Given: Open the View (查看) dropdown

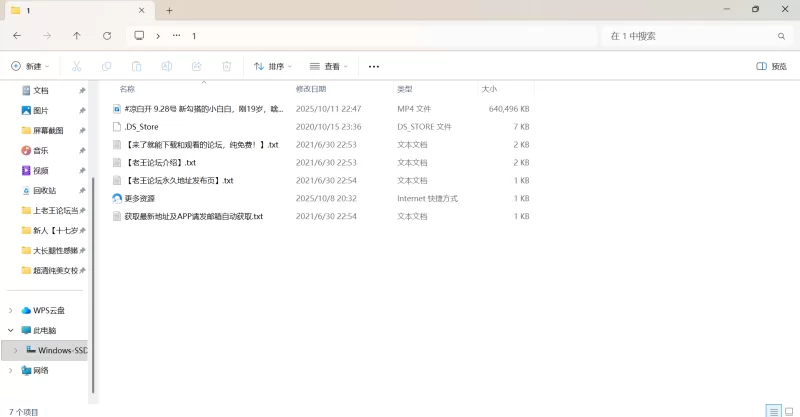Looking at the screenshot, I should point(328,66).
